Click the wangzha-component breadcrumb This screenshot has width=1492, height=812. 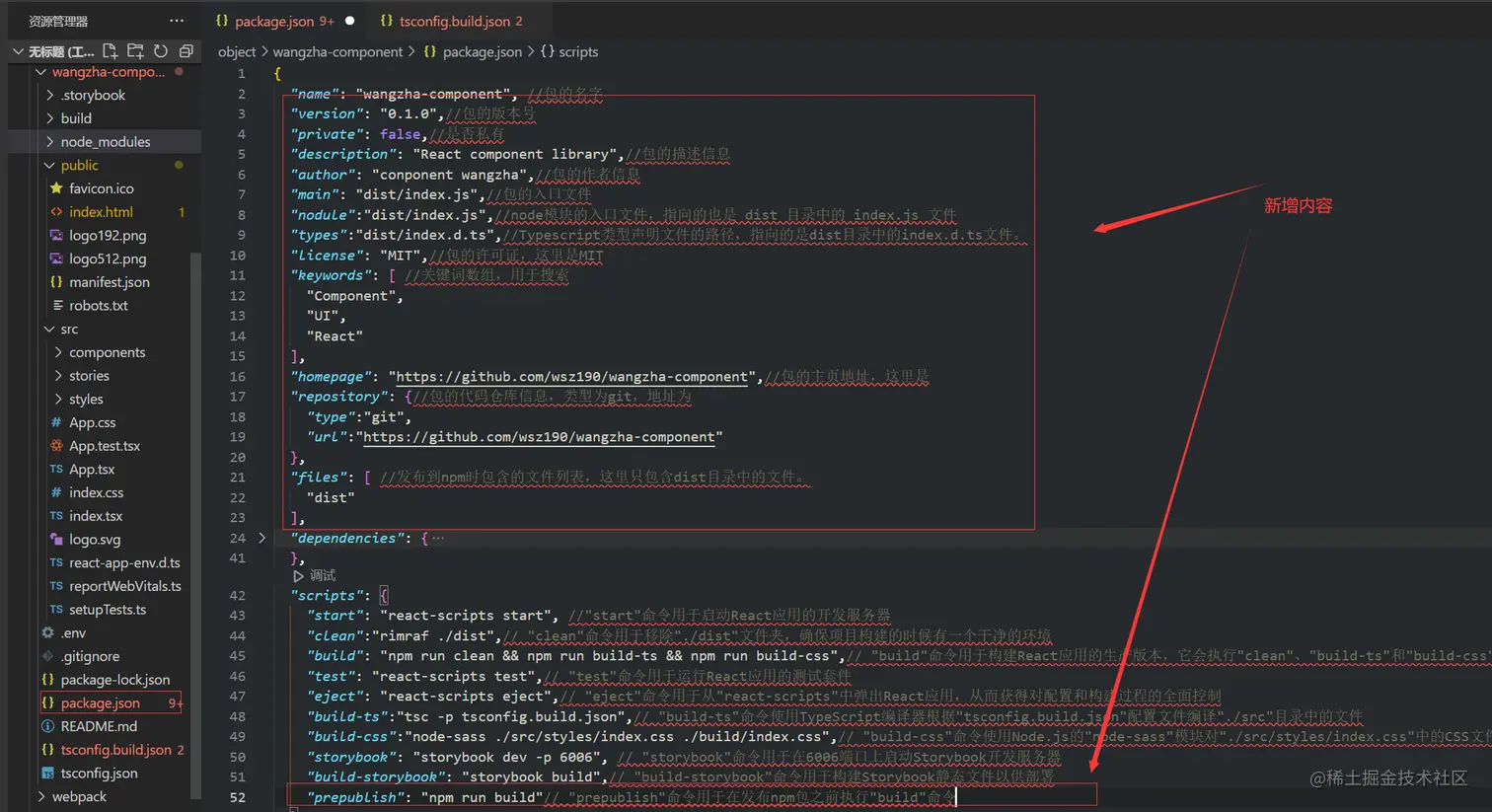pos(337,51)
